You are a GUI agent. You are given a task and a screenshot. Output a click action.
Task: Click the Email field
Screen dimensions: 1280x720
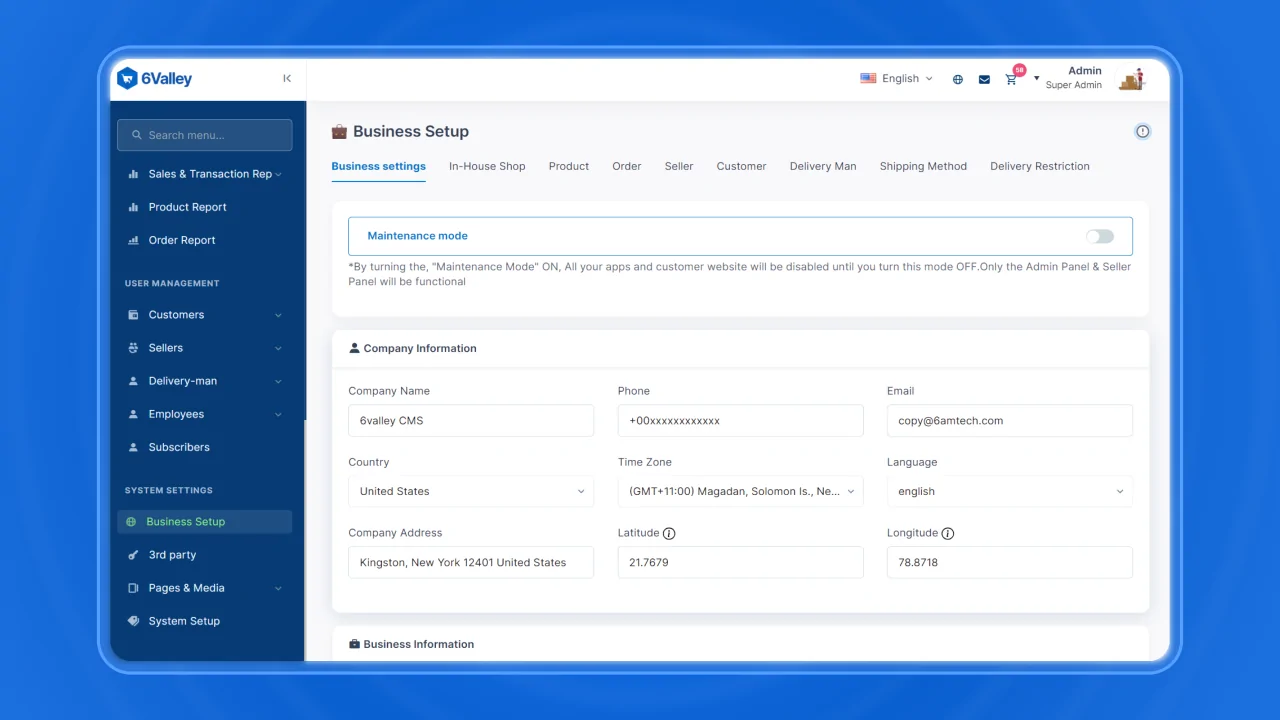coord(1010,421)
